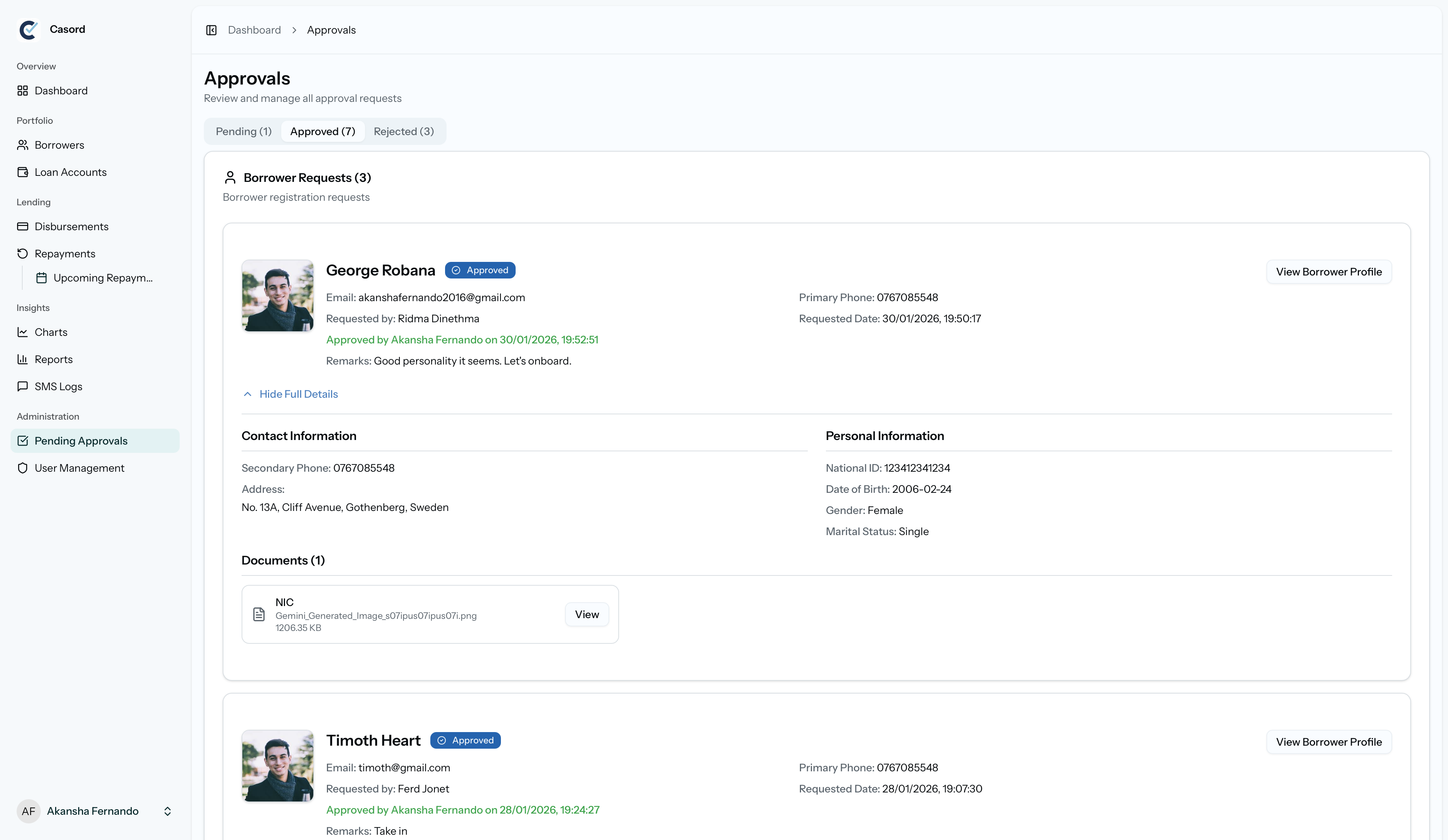The image size is (1448, 840).
Task: Click View Borrower Profile for George Robana
Action: (x=1328, y=272)
